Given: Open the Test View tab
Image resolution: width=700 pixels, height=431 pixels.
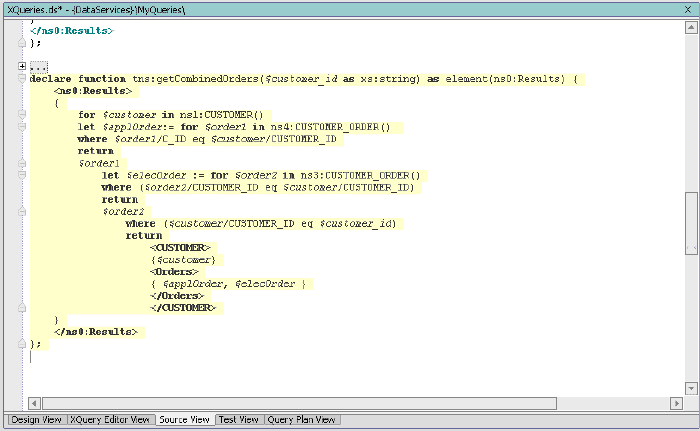Looking at the screenshot, I should click(x=238, y=420).
